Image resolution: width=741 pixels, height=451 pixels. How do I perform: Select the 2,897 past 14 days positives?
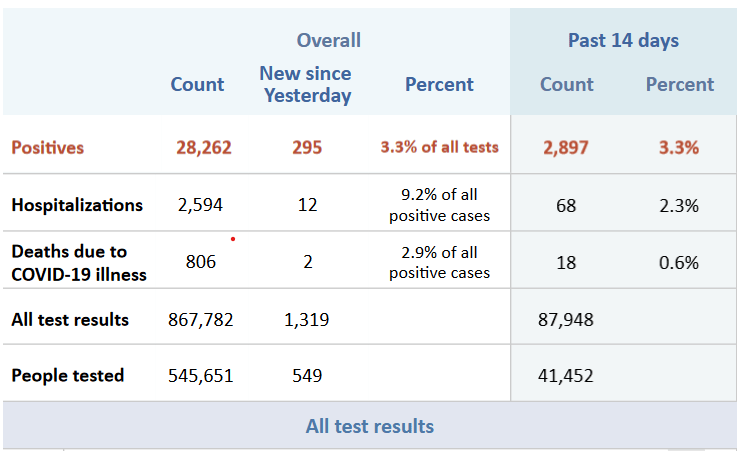(x=566, y=148)
